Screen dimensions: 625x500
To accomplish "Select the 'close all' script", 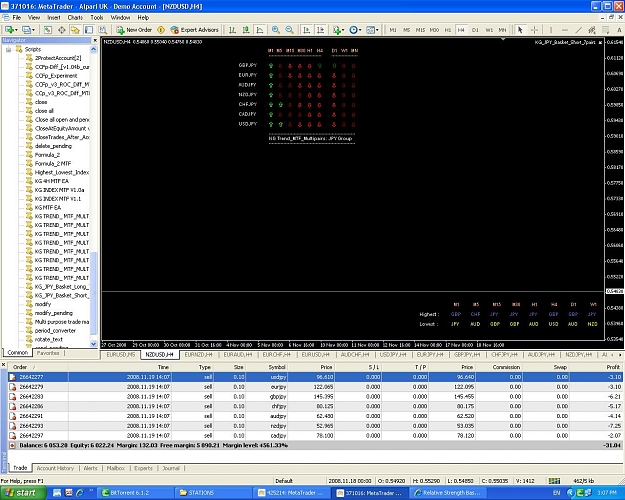I will point(44,111).
